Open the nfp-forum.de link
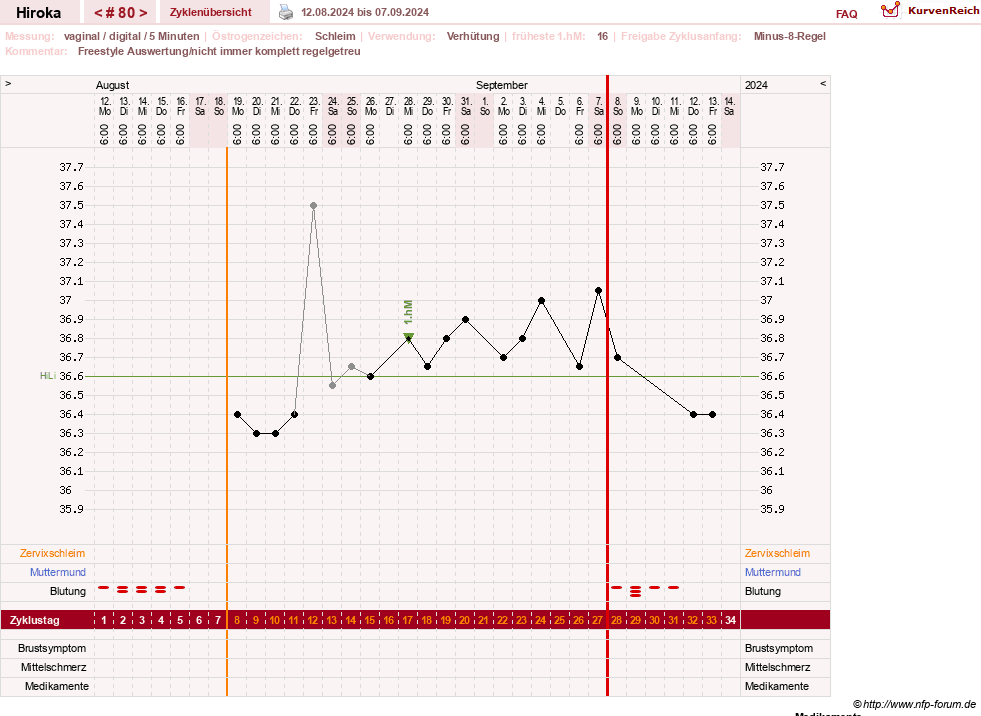The width and height of the screenshot is (981, 716). (914, 704)
